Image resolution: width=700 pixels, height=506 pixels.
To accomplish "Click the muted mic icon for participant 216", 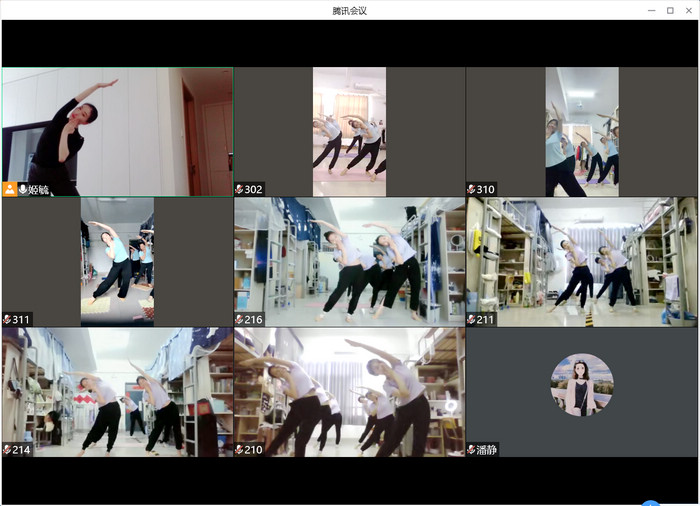I will [240, 320].
